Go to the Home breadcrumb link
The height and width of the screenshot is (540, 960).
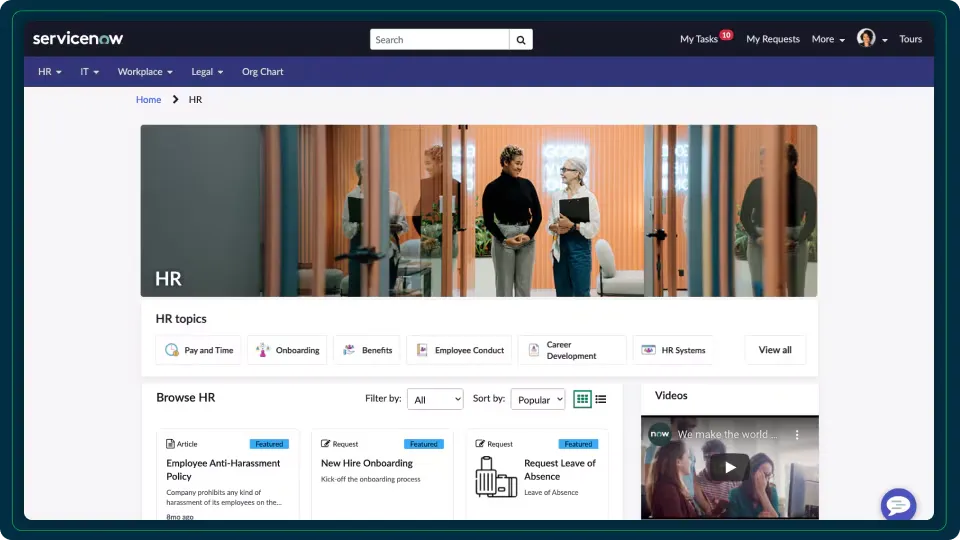148,100
